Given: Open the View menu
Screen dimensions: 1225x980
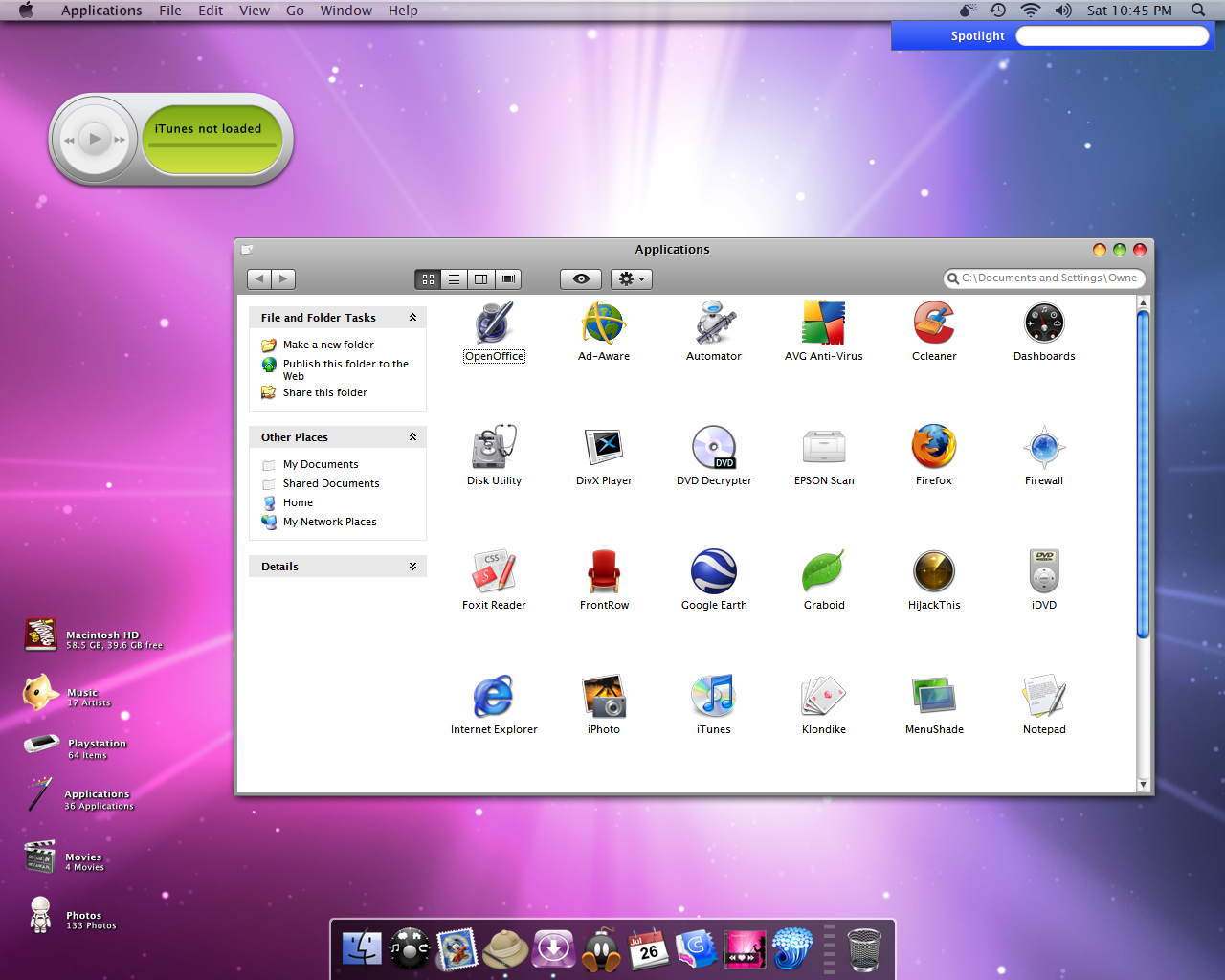Looking at the screenshot, I should point(255,11).
